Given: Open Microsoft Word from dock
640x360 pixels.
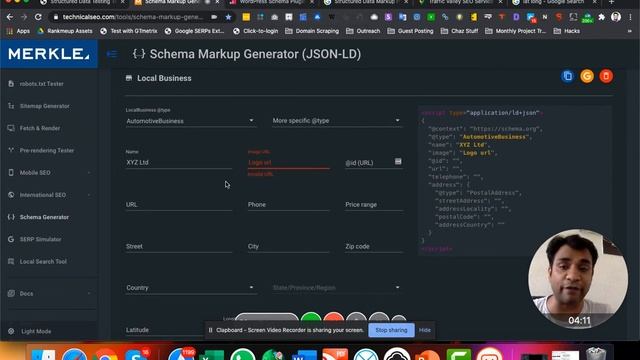Looking at the screenshot, I should pyautogui.click(x=304, y=354).
